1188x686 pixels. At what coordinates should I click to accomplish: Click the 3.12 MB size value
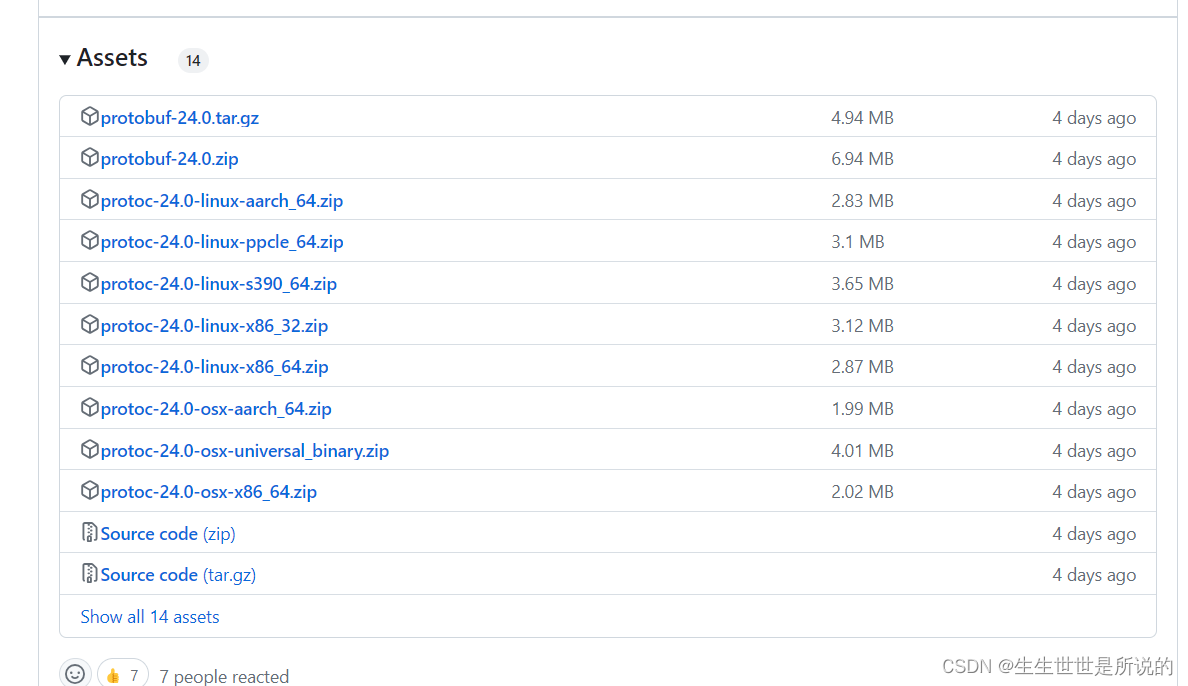pos(862,326)
